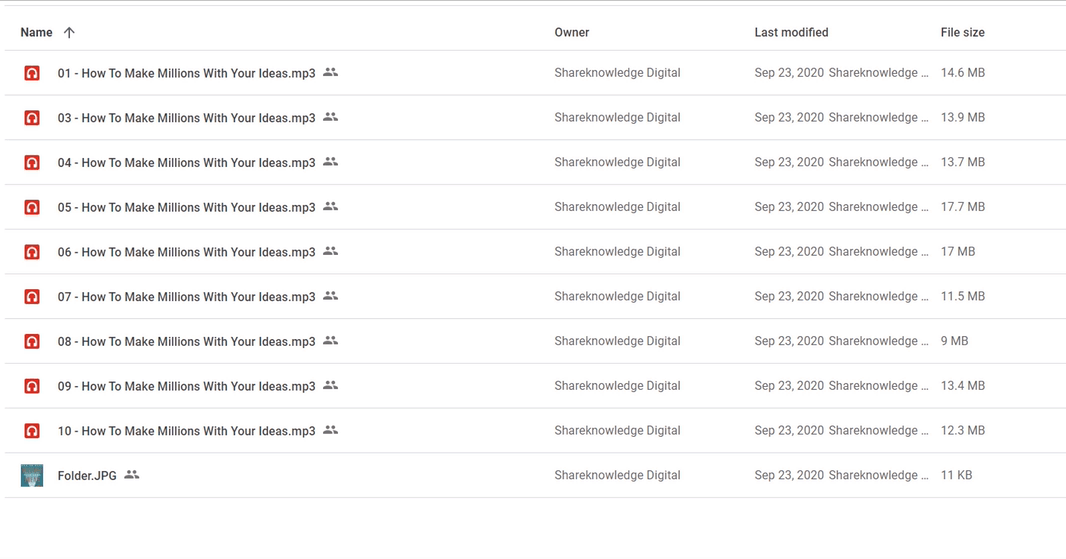The width and height of the screenshot is (1066, 559).
Task: Click the audio icon for 09 mp3 file
Action: 32,386
